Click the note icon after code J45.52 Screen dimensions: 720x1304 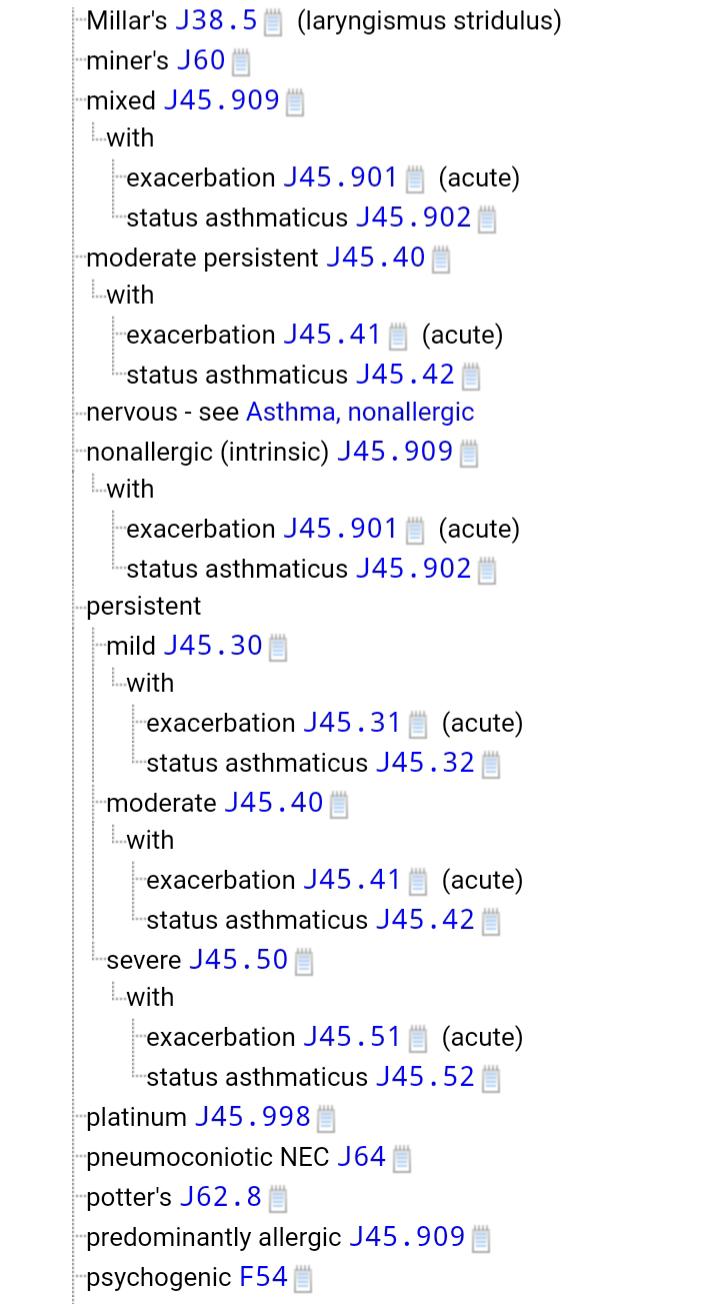point(490,1078)
